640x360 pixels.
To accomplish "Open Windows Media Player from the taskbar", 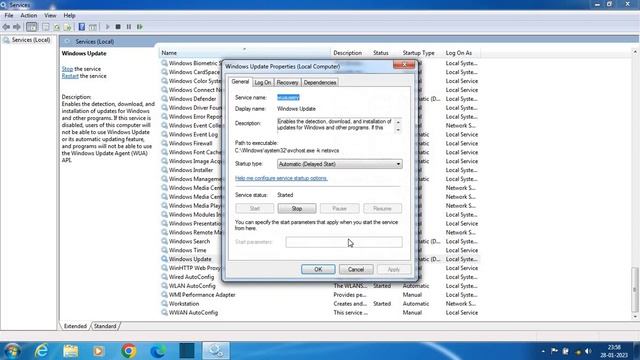I will pos(98,351).
